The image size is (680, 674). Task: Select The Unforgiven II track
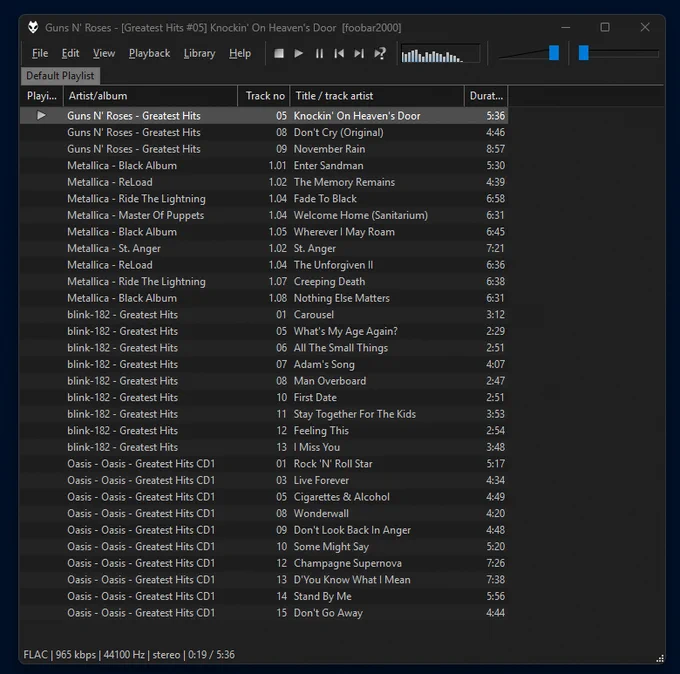click(x=264, y=265)
